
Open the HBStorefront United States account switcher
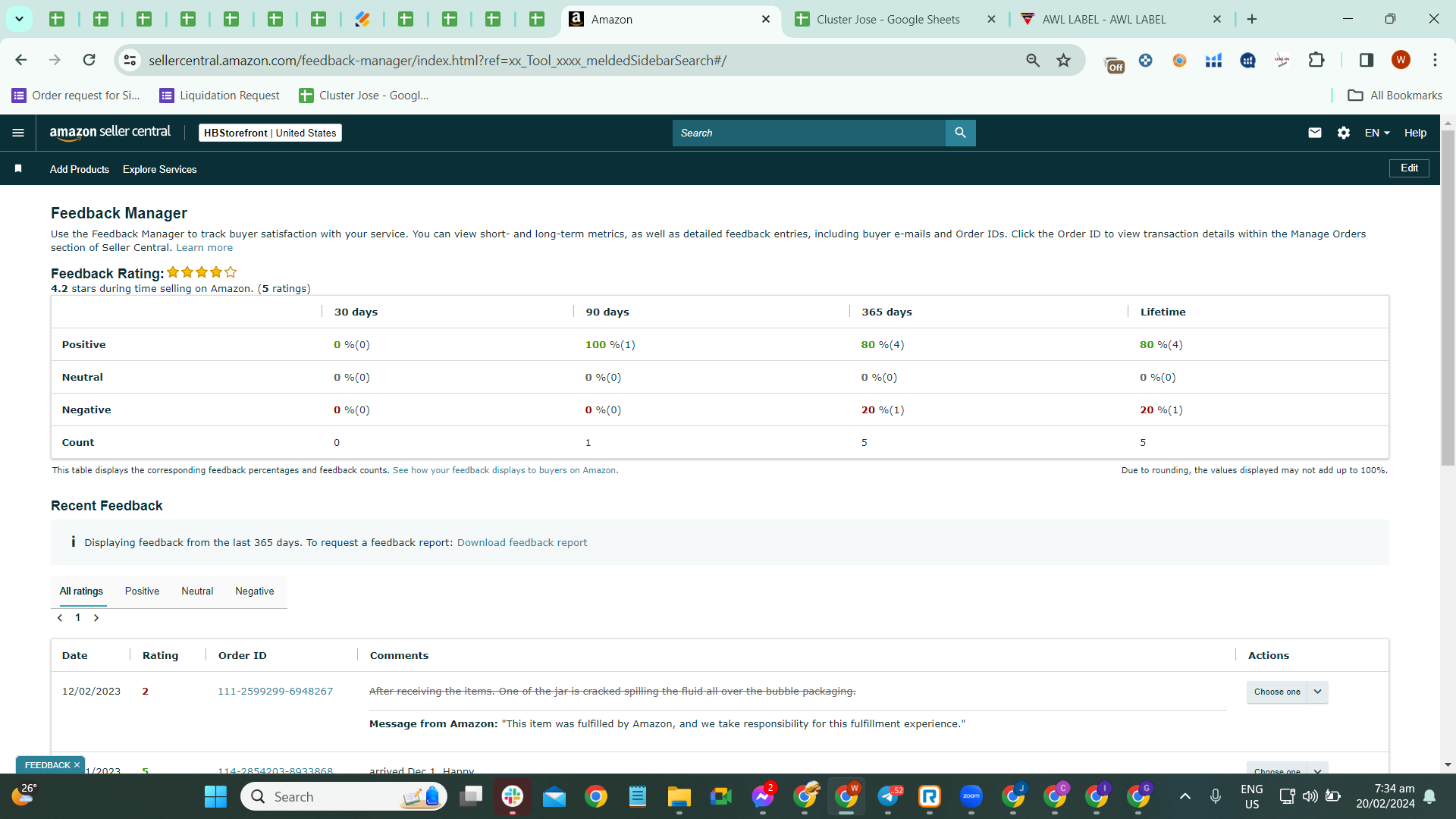coord(270,133)
